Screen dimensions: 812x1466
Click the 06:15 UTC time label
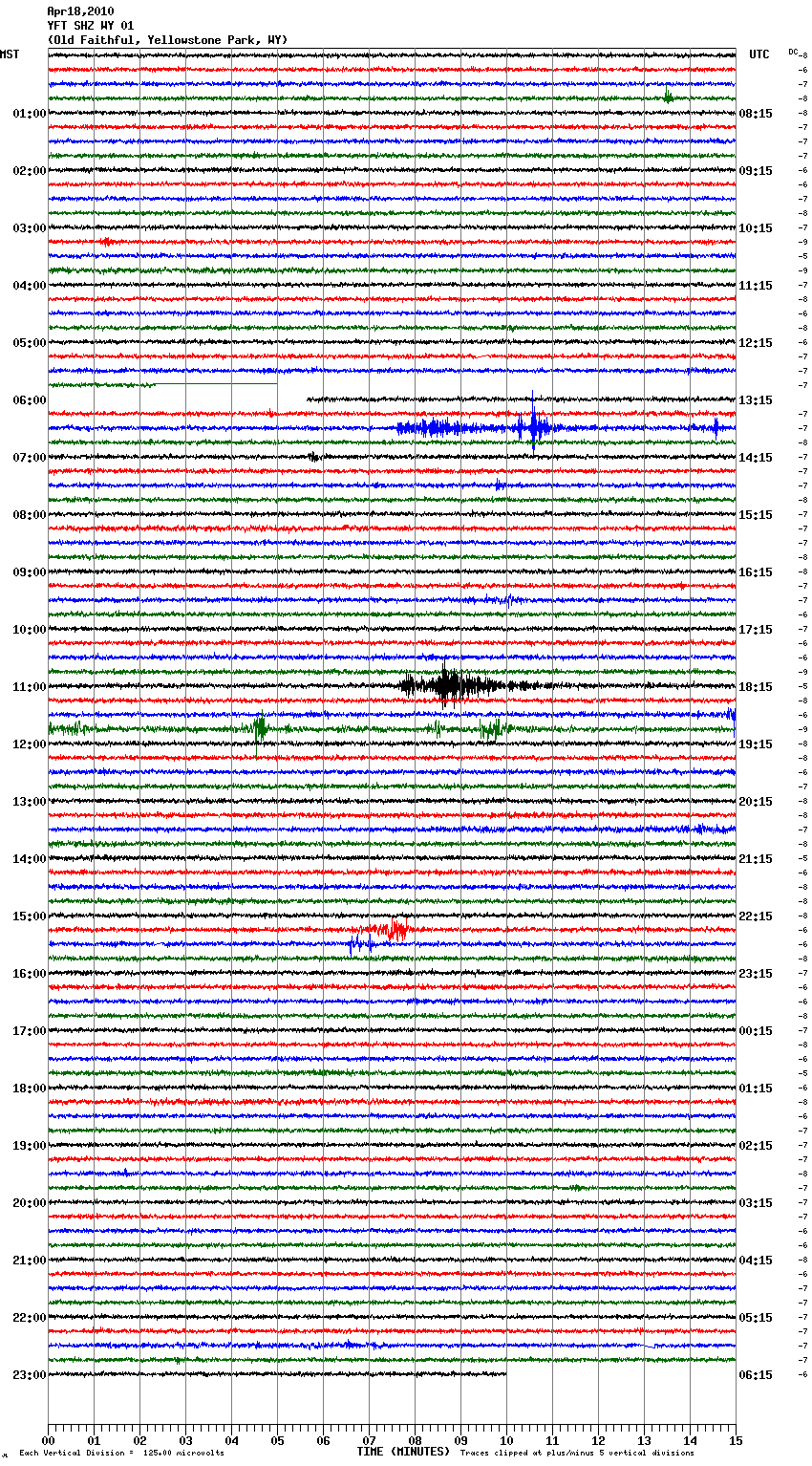[756, 1375]
